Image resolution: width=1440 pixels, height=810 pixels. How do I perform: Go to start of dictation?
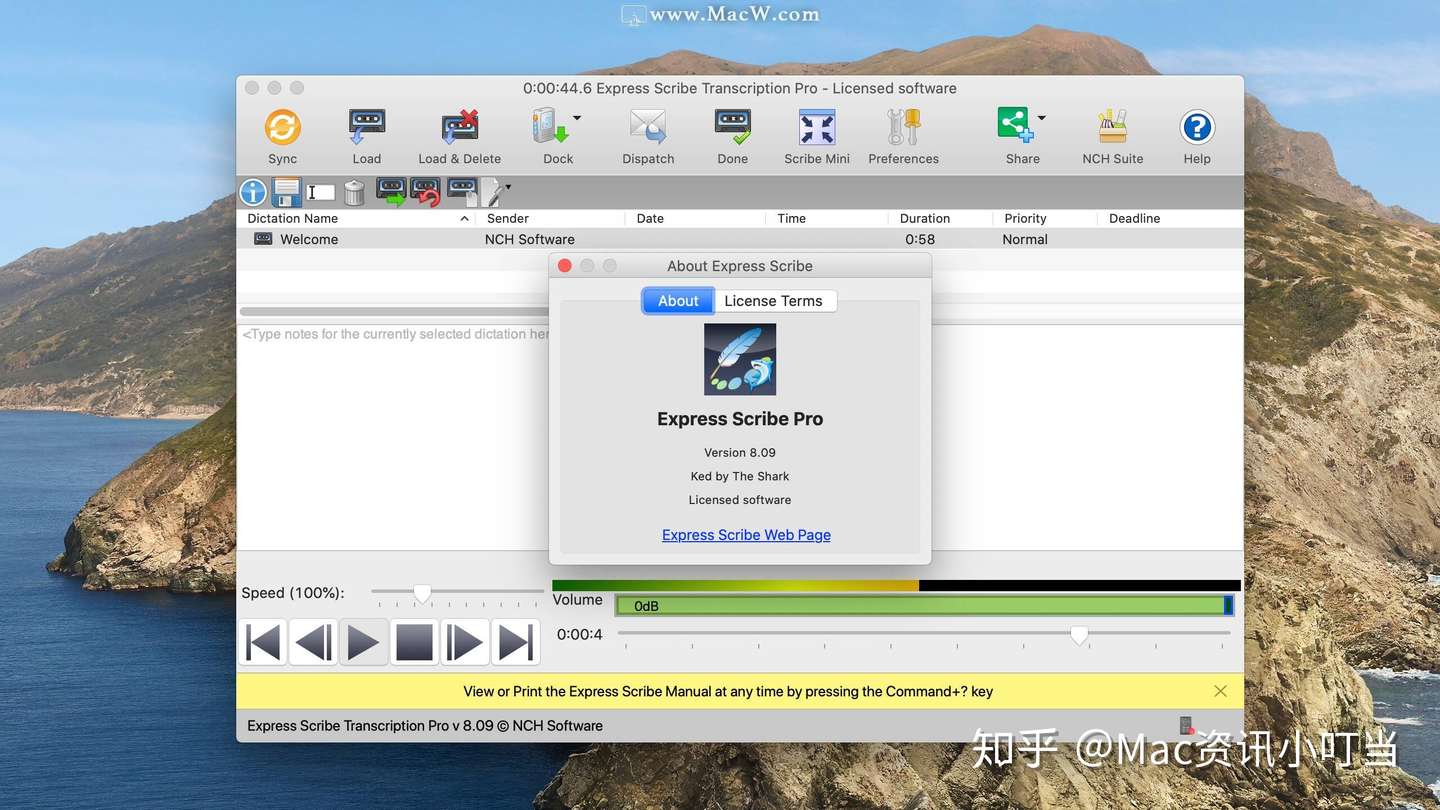click(x=263, y=642)
